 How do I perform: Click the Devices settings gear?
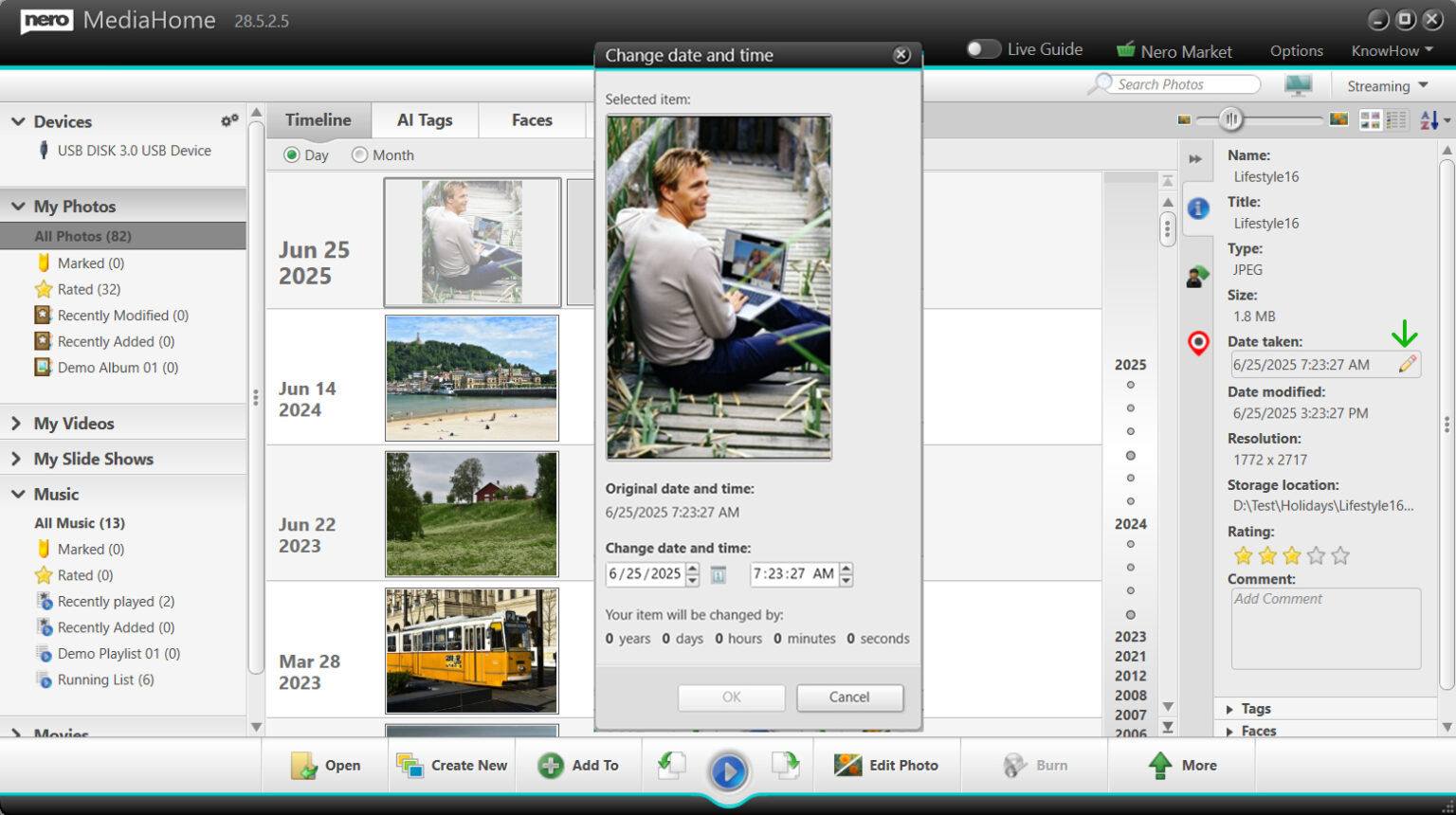pyautogui.click(x=228, y=119)
